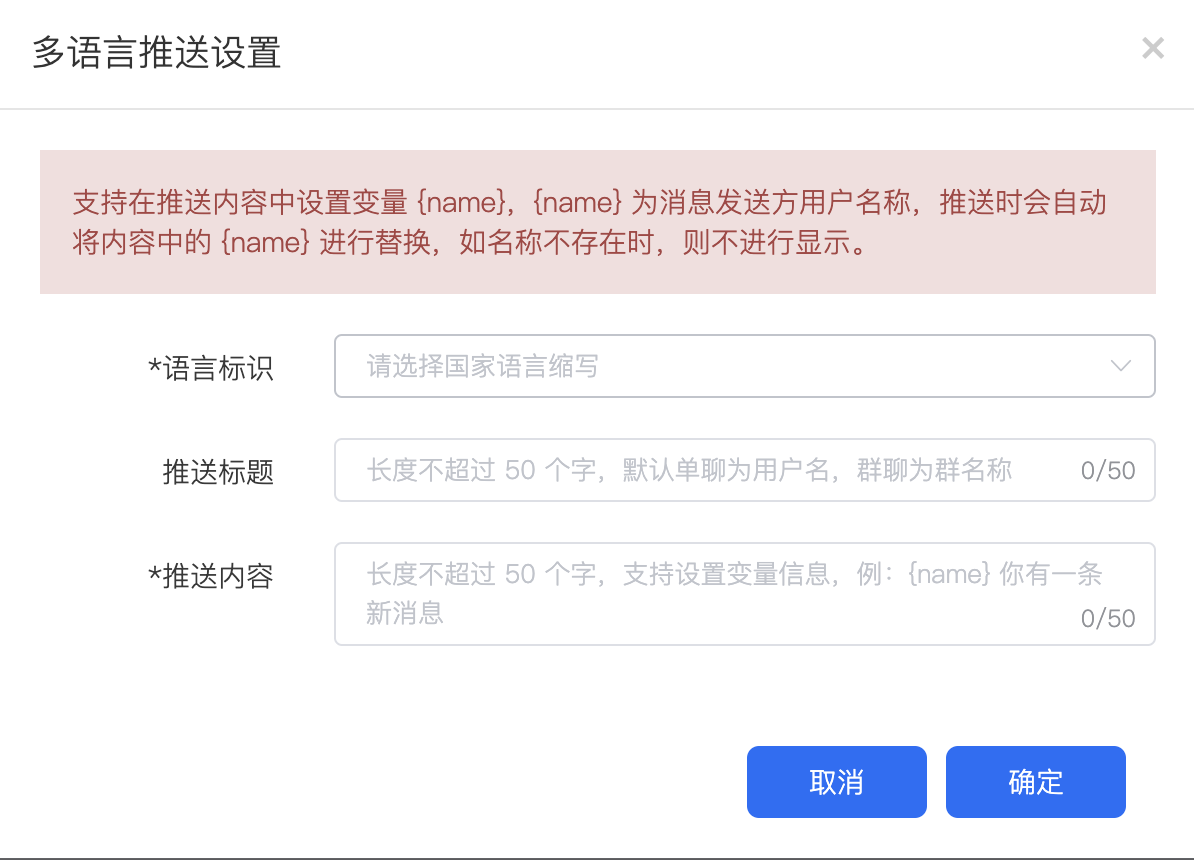1194x860 pixels.
Task: Click the dialog title 多语言推送设置
Action: [x=157, y=52]
